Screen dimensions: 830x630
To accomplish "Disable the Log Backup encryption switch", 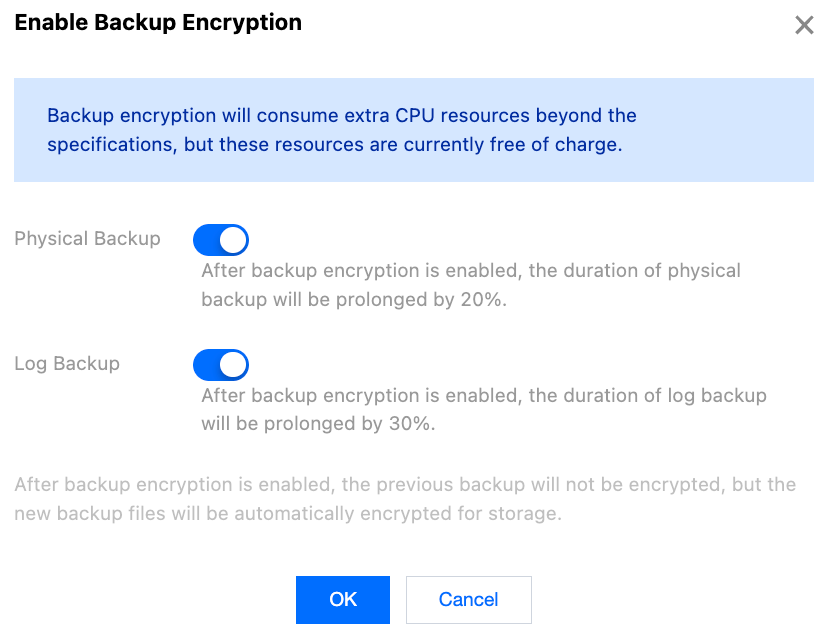I will 220,364.
